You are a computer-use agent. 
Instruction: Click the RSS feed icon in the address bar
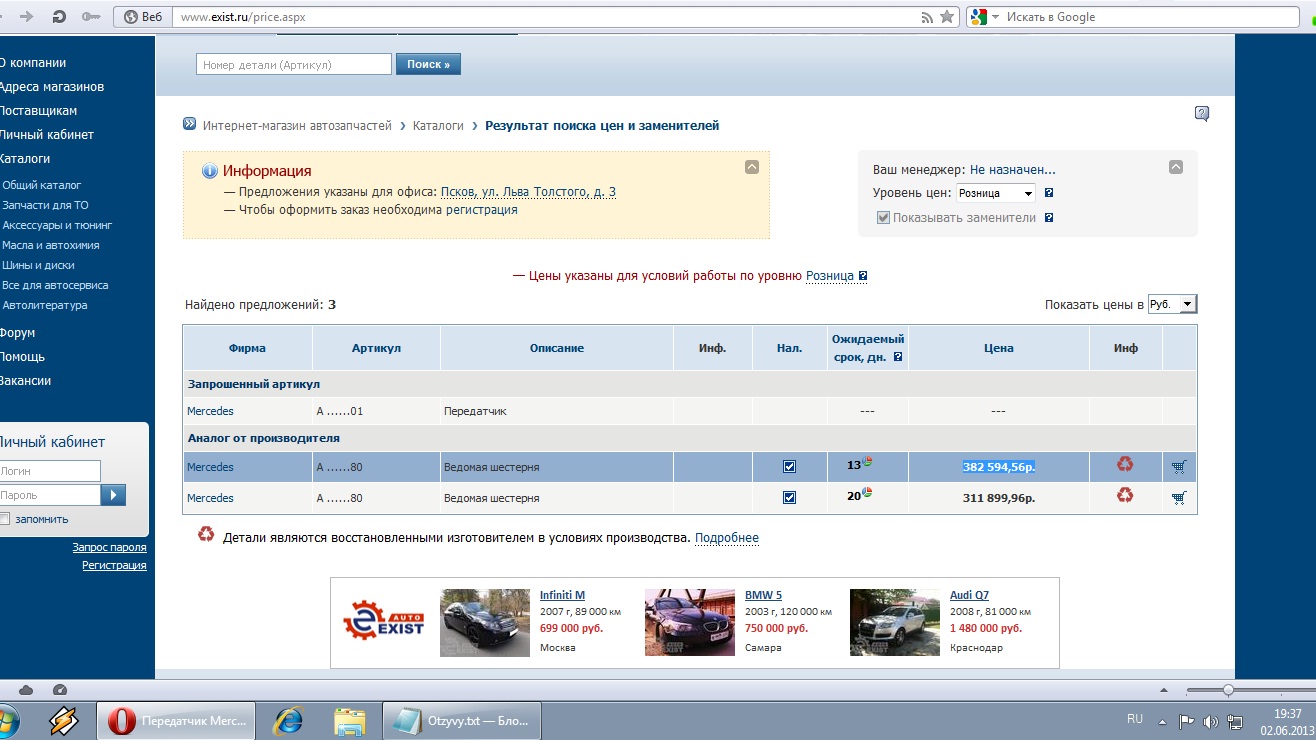click(x=927, y=17)
